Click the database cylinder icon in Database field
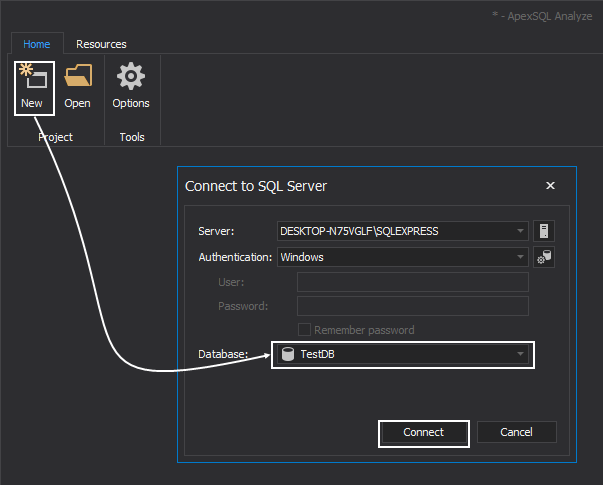 coord(288,354)
